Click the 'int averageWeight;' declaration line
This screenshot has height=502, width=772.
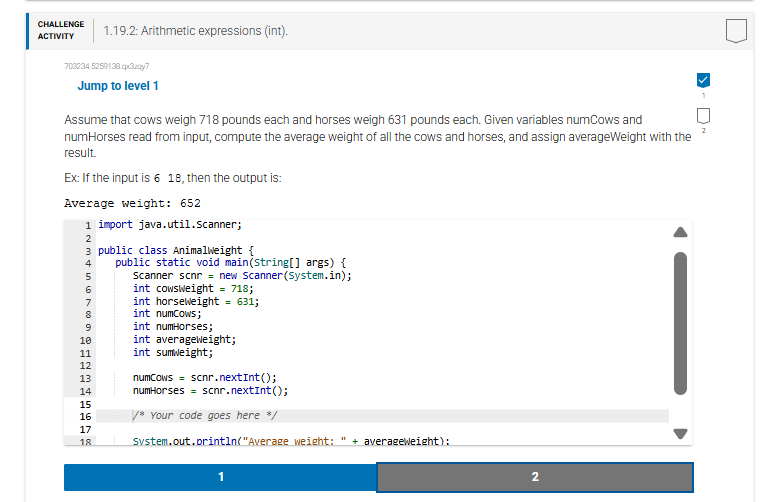pyautogui.click(x=185, y=340)
